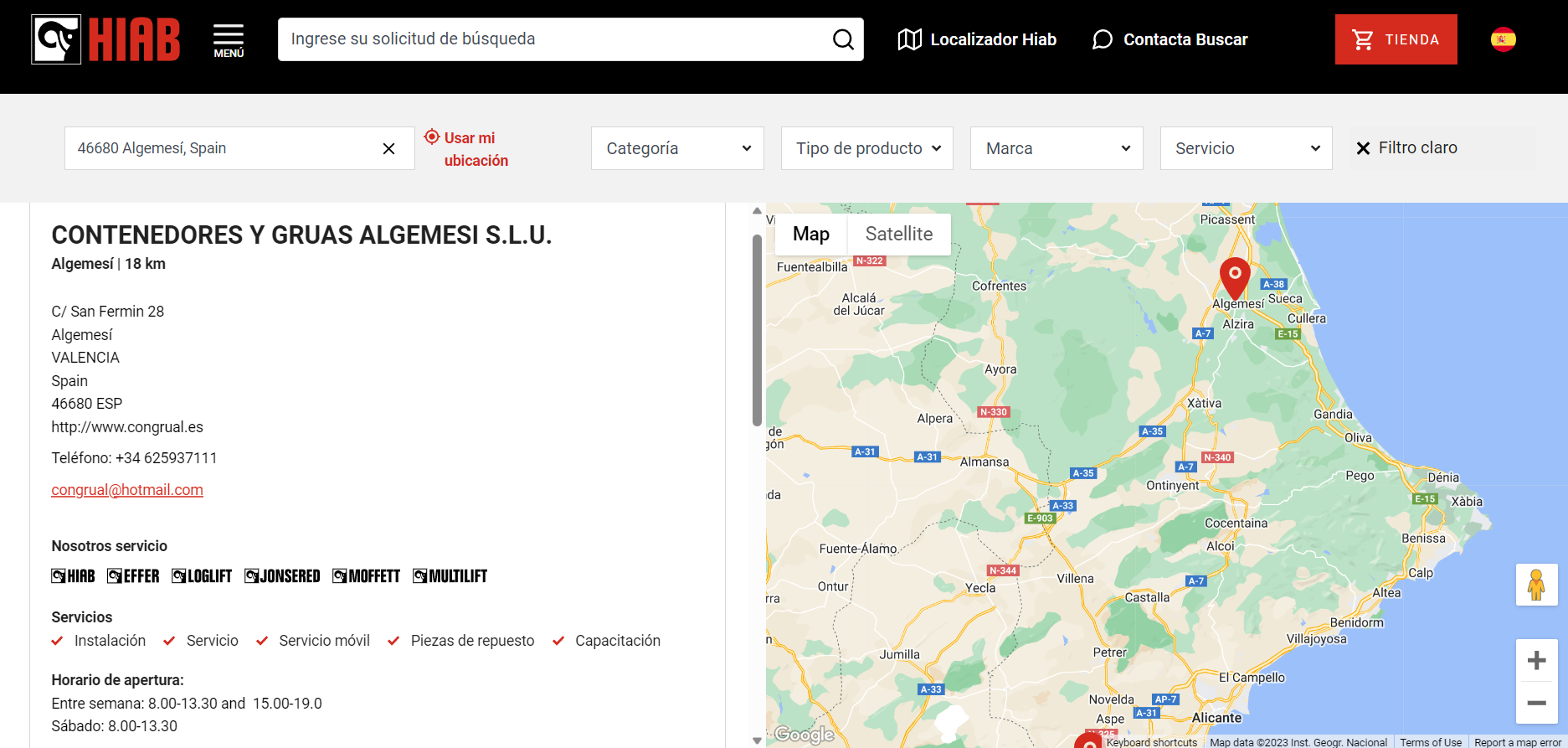Expand the Servicio dropdown

click(x=1246, y=148)
